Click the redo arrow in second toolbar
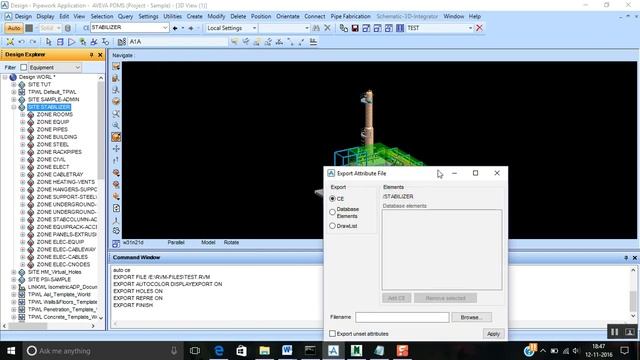 pos(33,42)
